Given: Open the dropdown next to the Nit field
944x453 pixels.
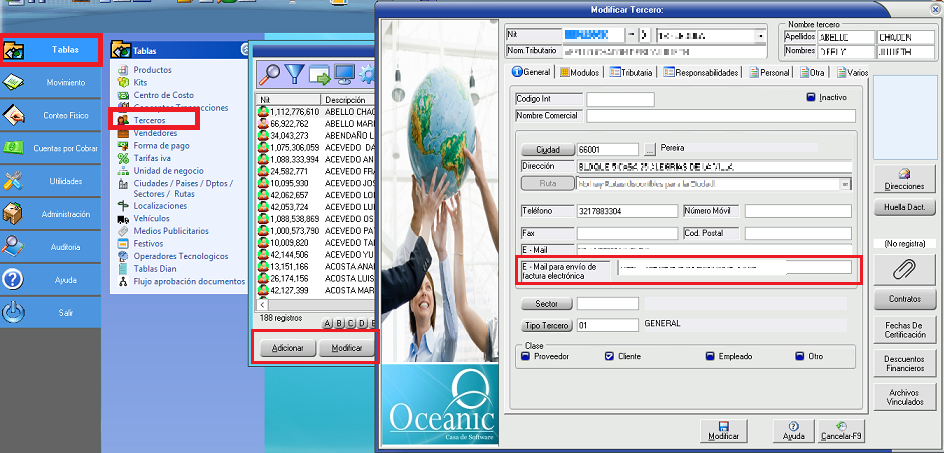Looking at the screenshot, I should pos(630,35).
